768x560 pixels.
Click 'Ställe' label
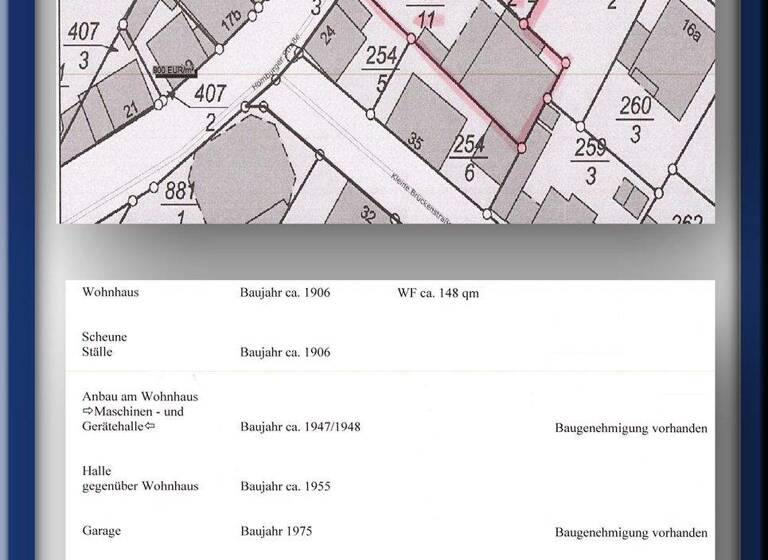(97, 352)
